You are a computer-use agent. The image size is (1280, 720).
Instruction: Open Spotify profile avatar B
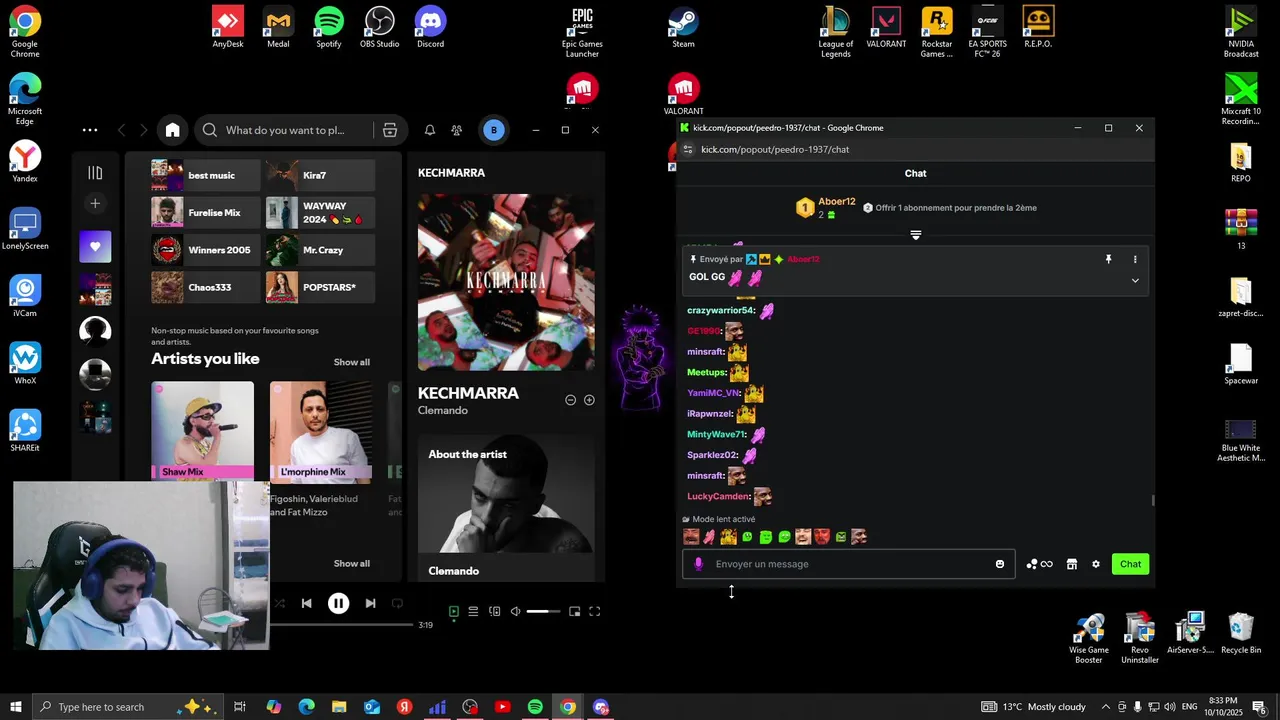(x=493, y=130)
